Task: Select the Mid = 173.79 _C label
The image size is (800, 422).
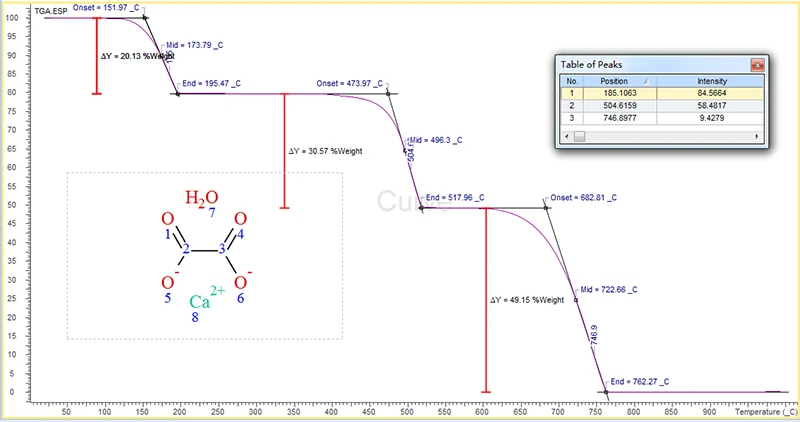Action: click(x=194, y=45)
